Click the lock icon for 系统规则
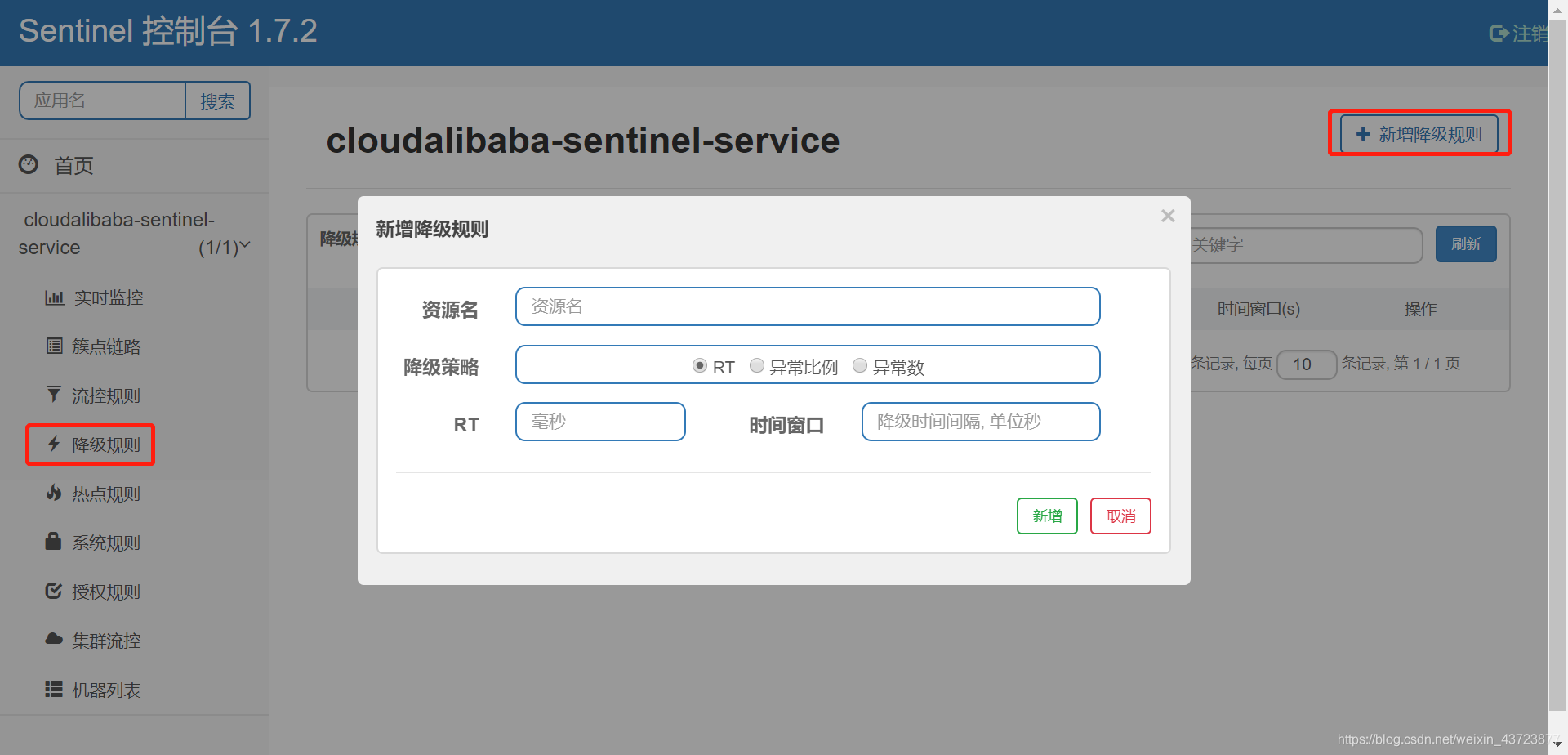 tap(53, 541)
